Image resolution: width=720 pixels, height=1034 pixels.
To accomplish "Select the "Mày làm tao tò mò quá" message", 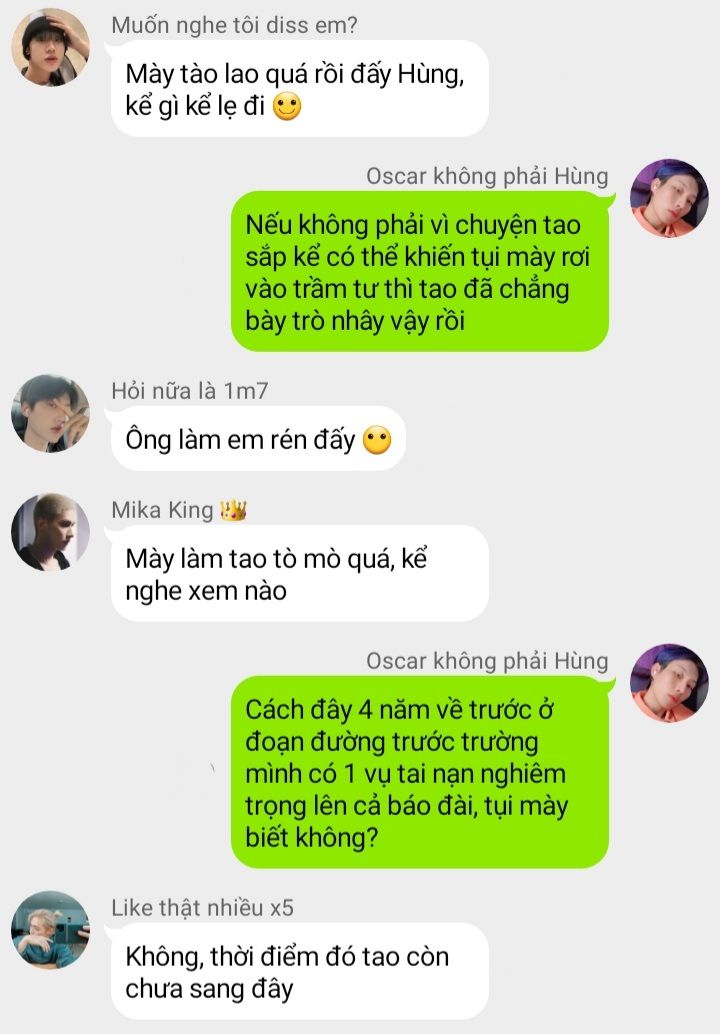I will 300,574.
